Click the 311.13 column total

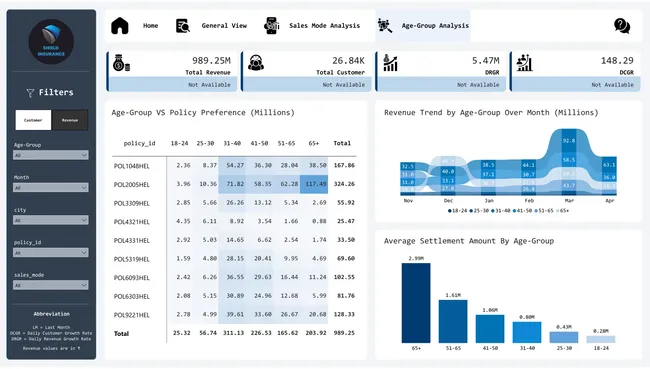tap(233, 333)
